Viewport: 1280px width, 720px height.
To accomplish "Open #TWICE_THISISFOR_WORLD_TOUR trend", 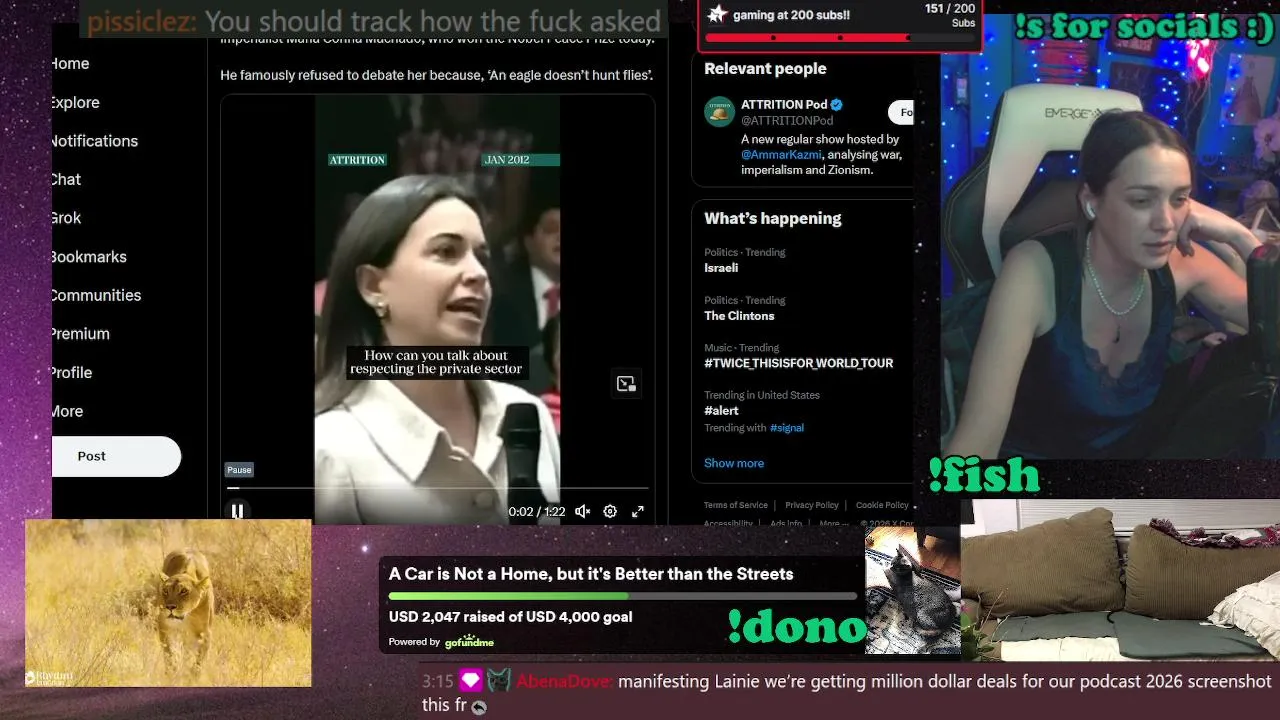I will [799, 363].
